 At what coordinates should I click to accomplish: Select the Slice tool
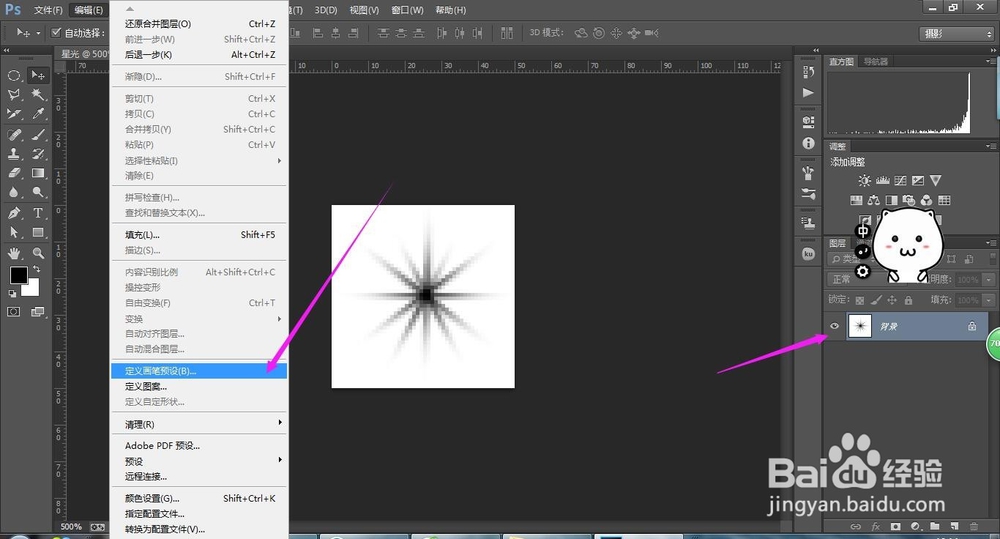[14, 114]
